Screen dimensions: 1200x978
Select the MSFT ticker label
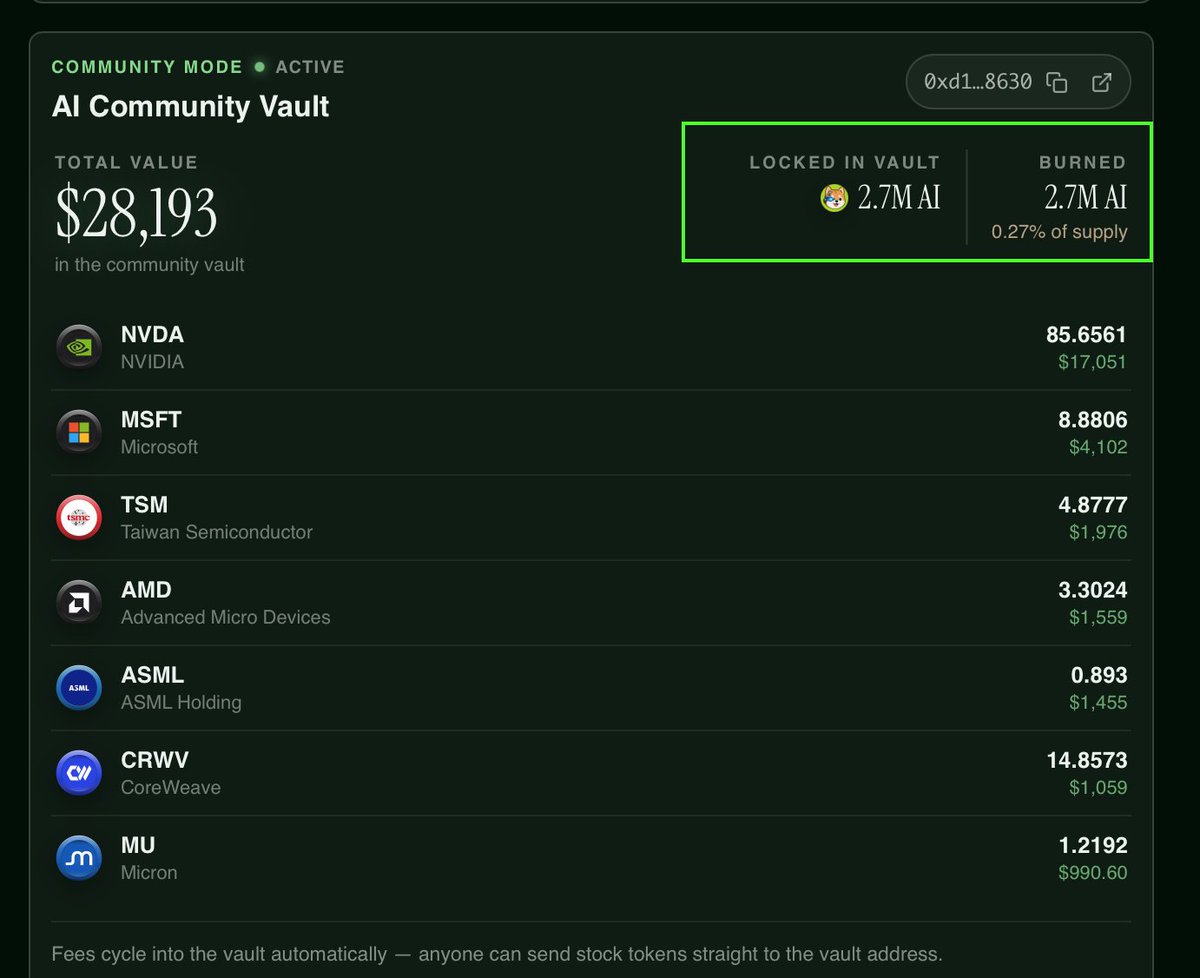point(151,420)
